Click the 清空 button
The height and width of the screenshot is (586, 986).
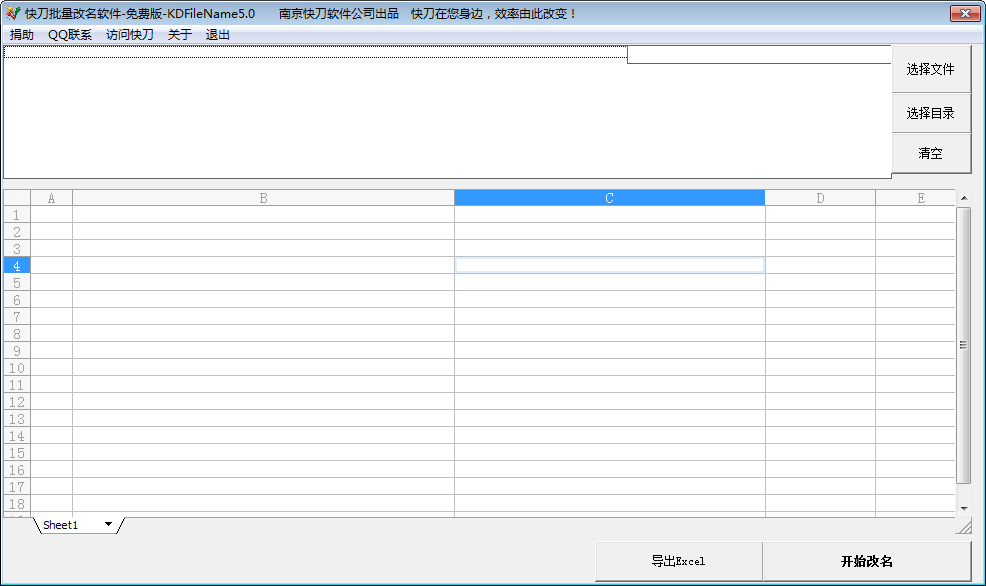click(931, 153)
